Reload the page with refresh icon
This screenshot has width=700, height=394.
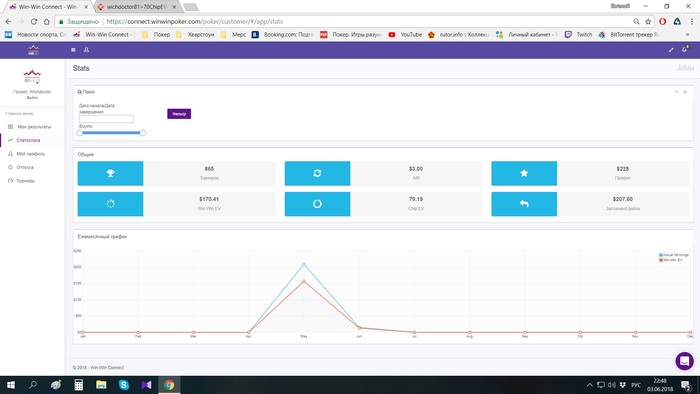[x=34, y=21]
